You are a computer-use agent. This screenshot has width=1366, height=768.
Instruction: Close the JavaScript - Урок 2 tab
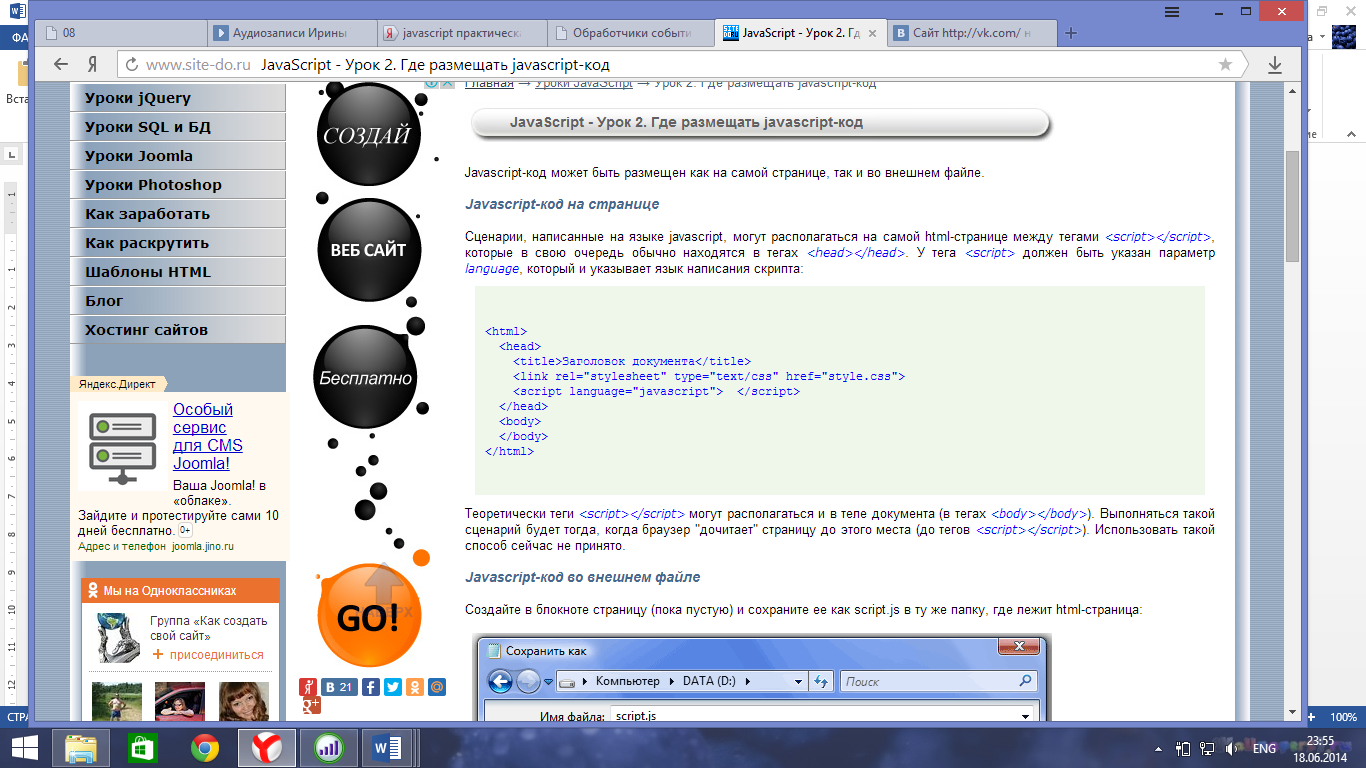point(871,33)
